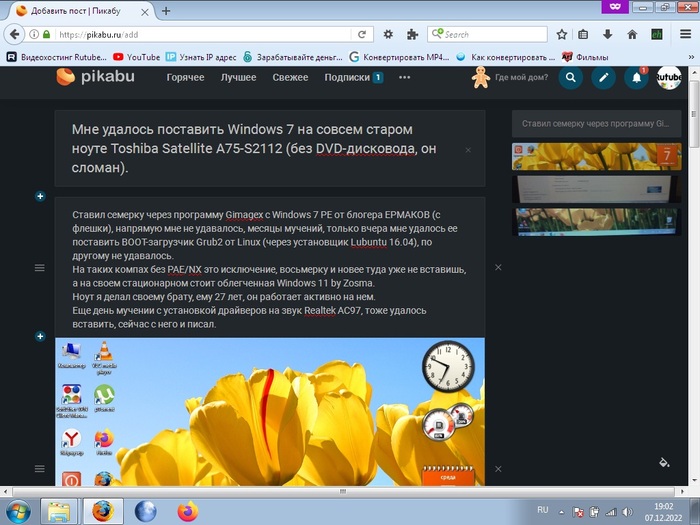Open the Зарабатывайте деньги bookmark
Screen dimensions: 700x525
(293, 57)
